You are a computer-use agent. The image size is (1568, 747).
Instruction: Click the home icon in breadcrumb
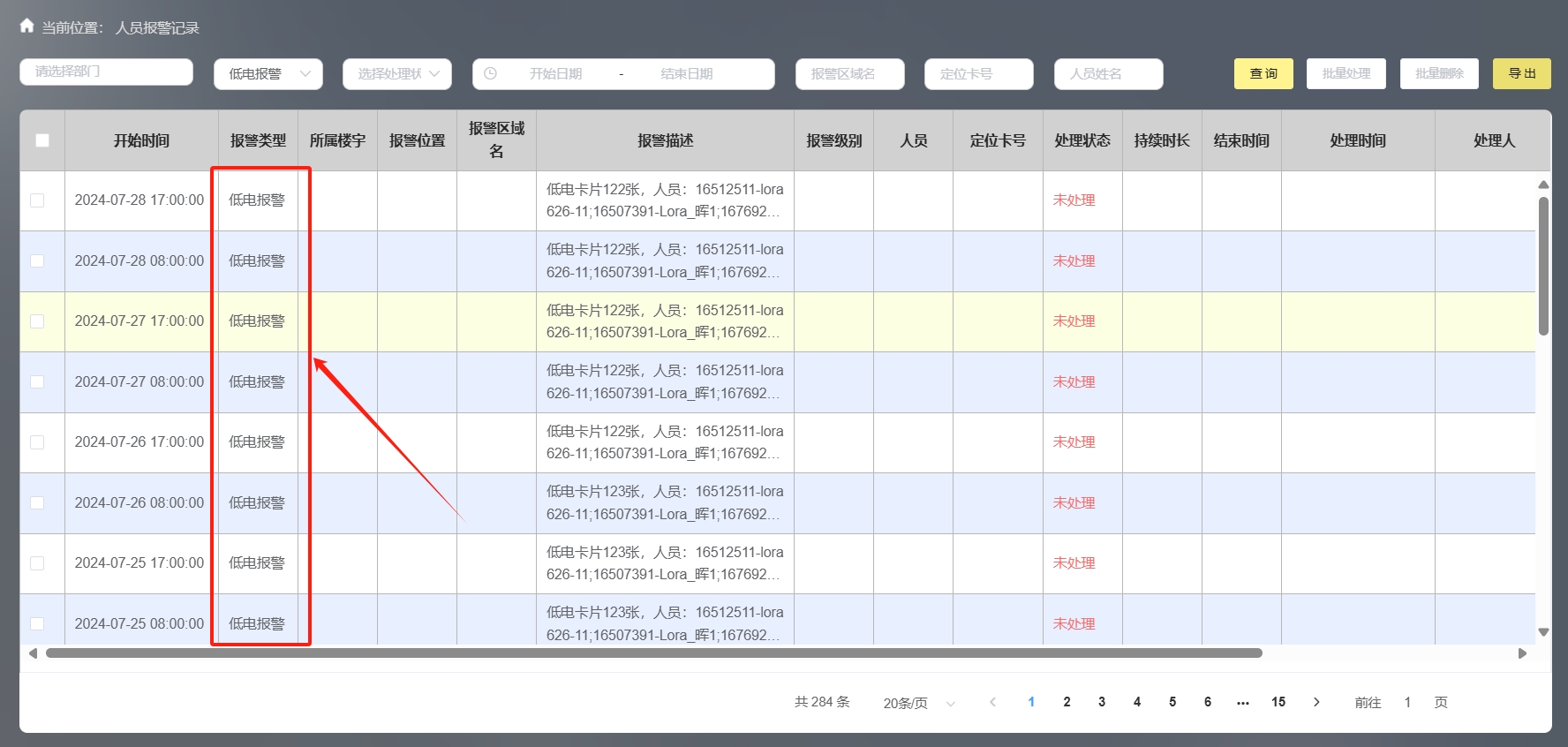point(27,26)
